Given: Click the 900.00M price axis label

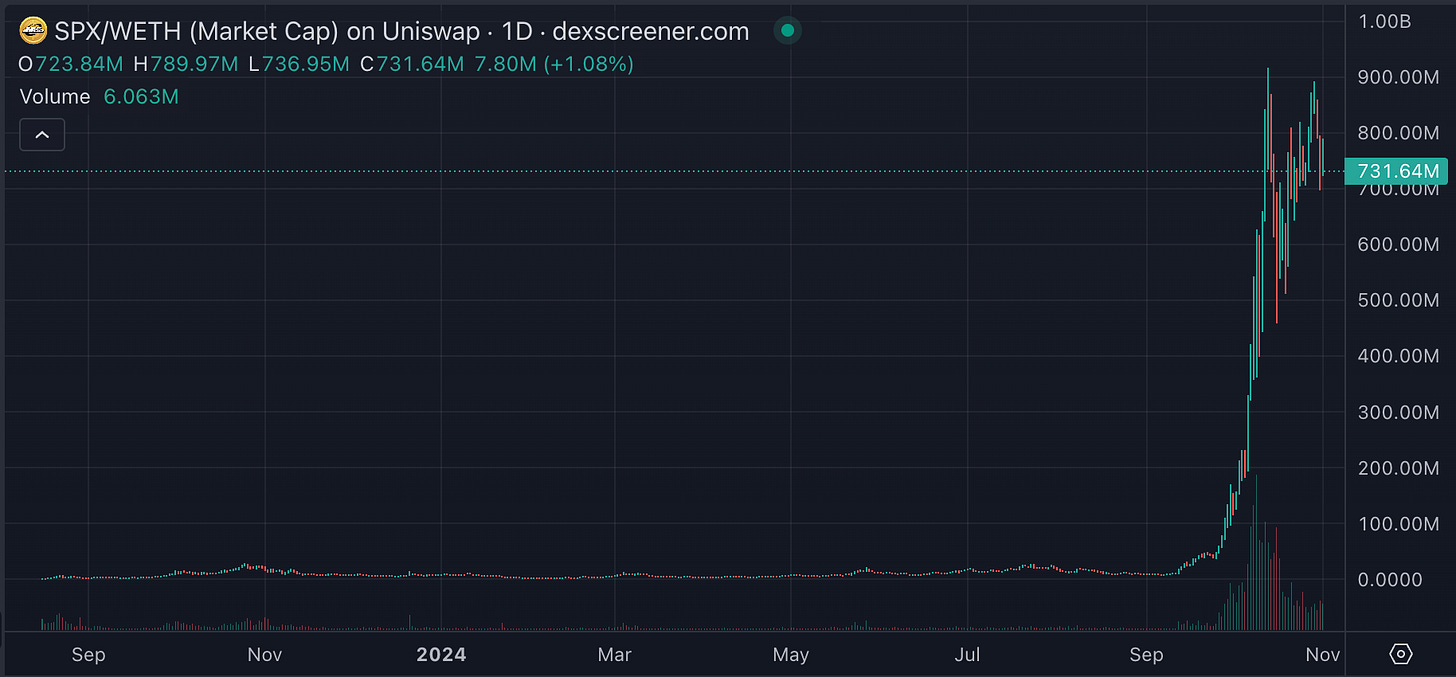Looking at the screenshot, I should (1398, 77).
